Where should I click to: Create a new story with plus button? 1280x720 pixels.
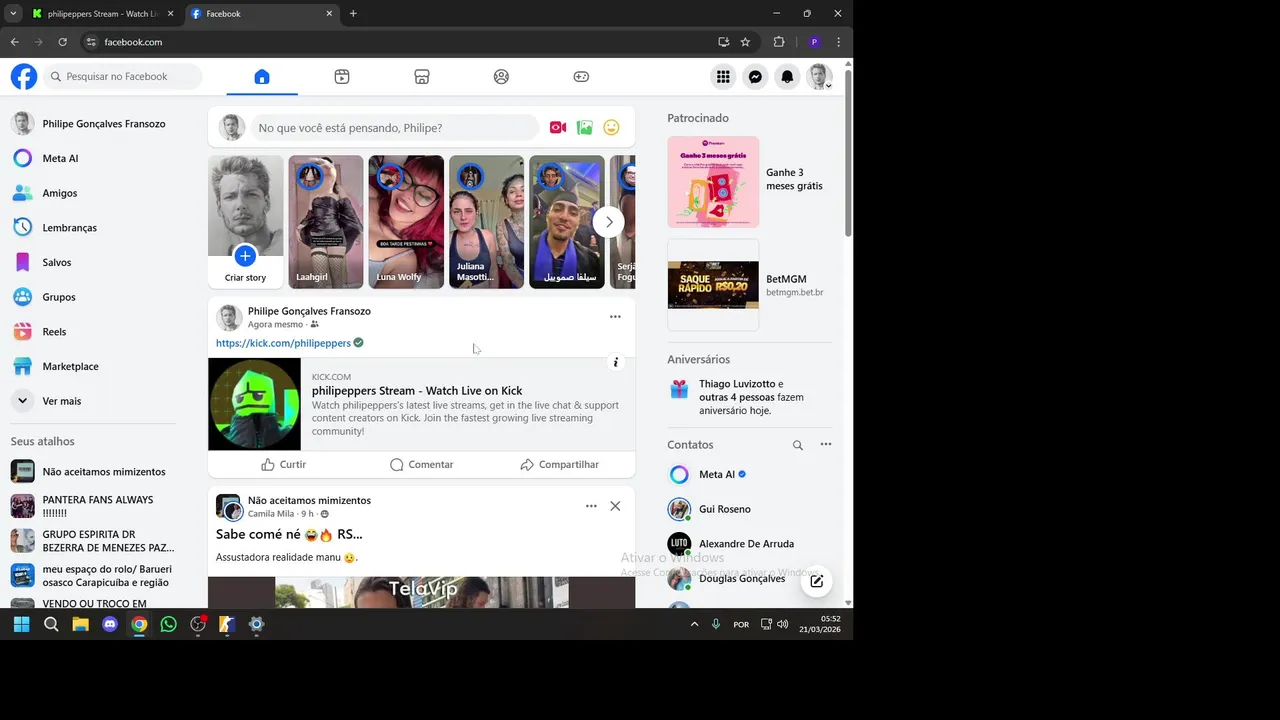click(245, 256)
